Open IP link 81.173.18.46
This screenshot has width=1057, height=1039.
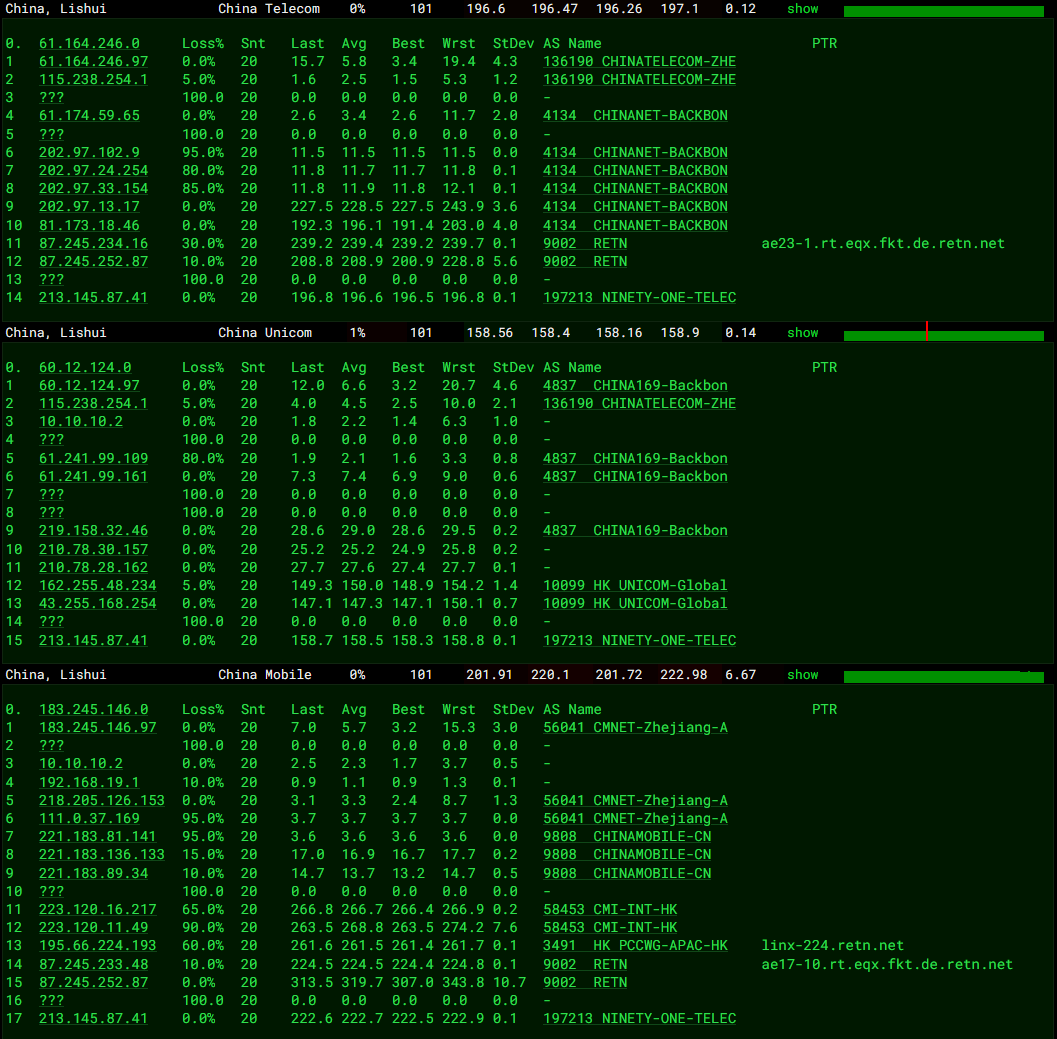tap(89, 225)
